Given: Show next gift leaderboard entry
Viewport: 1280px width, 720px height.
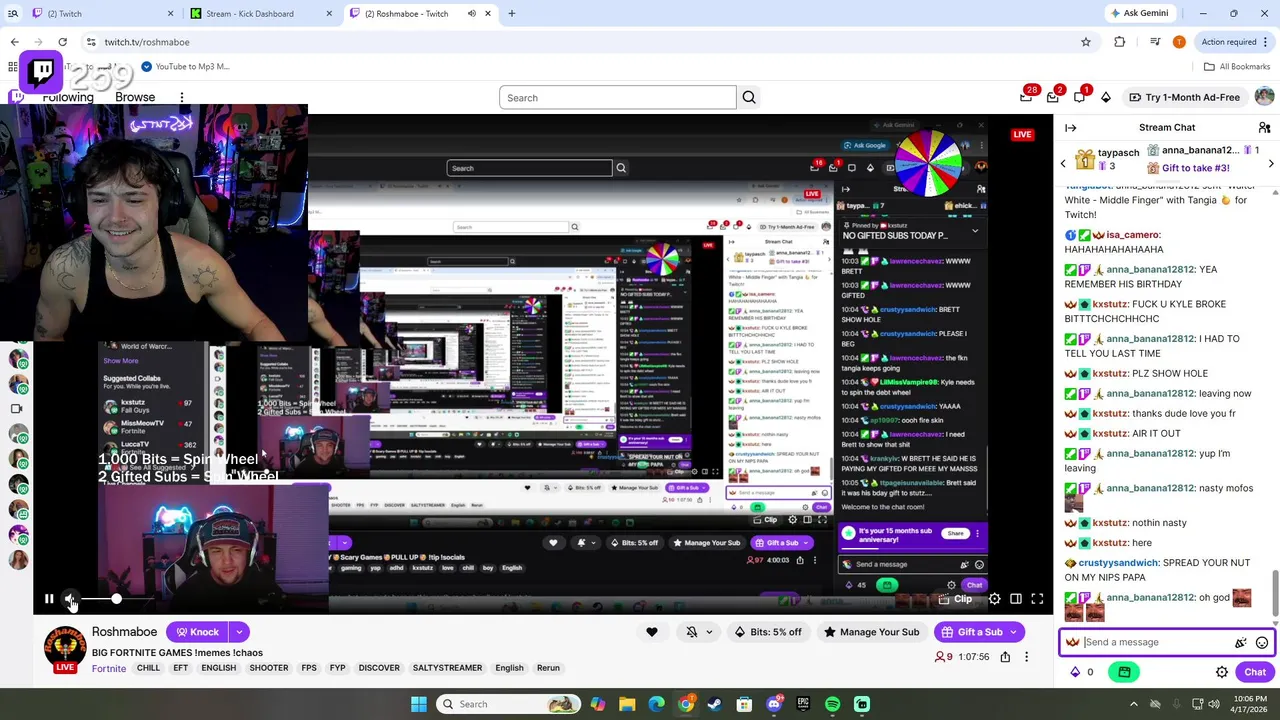Looking at the screenshot, I should click(1271, 163).
